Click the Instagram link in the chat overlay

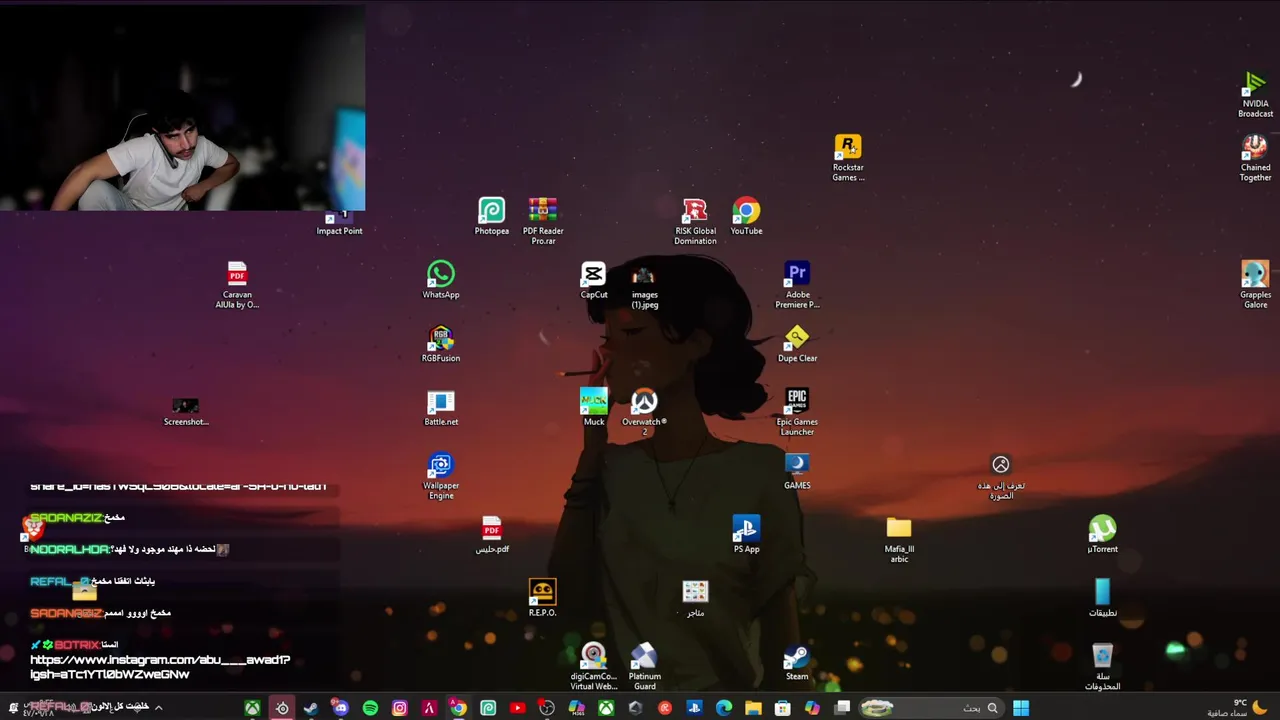click(160, 667)
